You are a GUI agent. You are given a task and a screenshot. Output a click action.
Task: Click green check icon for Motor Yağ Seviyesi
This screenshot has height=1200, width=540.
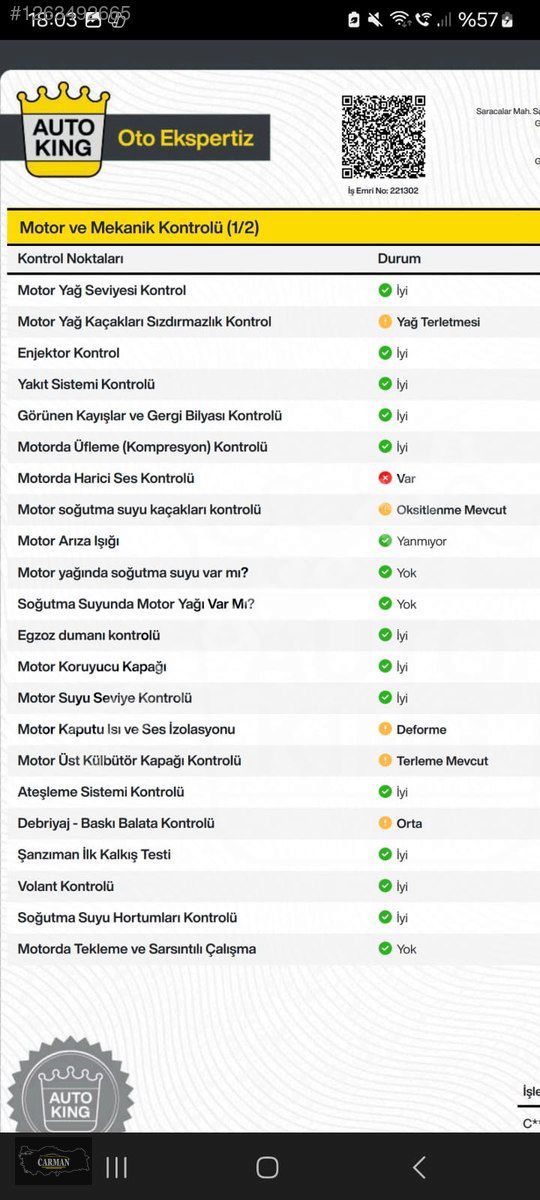tap(385, 290)
